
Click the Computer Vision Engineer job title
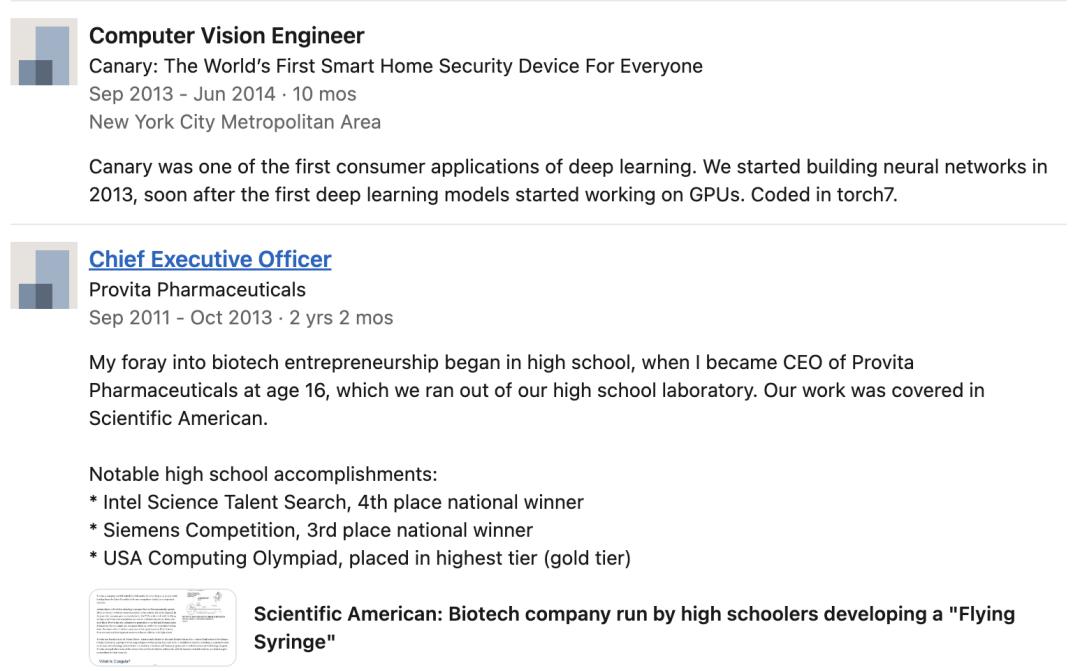[227, 36]
